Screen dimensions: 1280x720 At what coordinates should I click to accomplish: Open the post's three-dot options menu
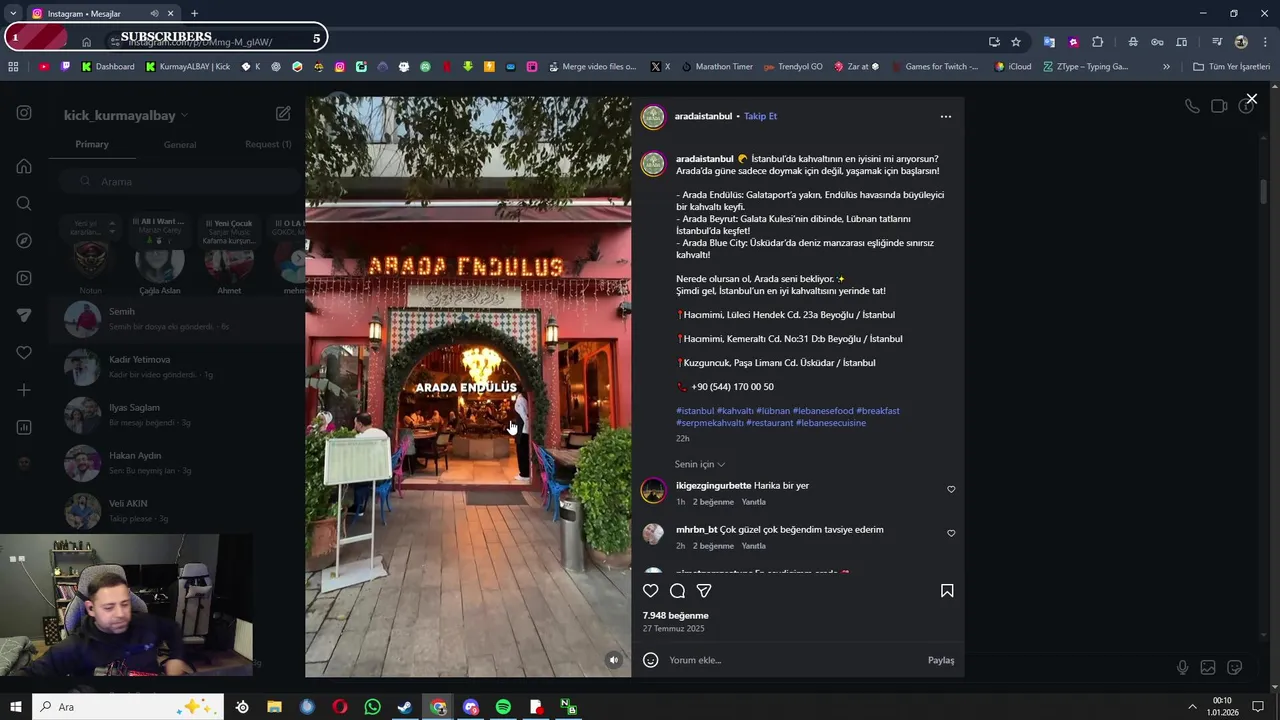(946, 116)
